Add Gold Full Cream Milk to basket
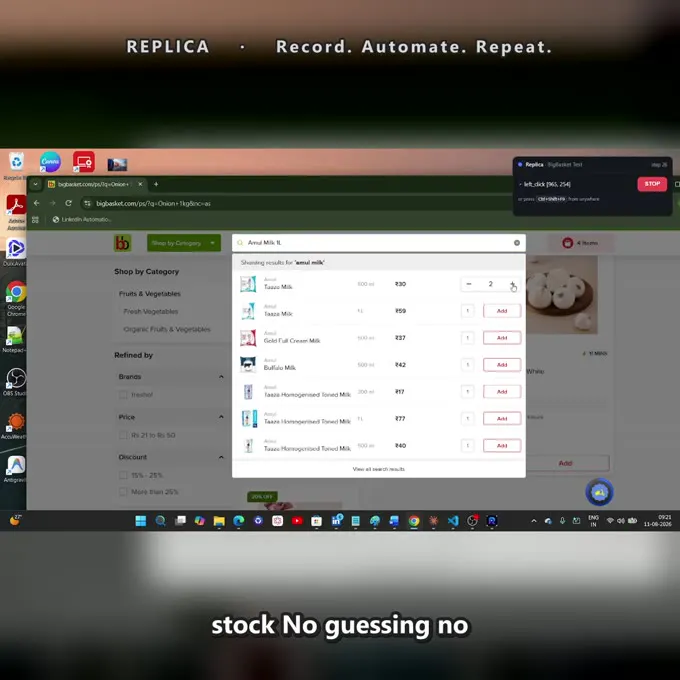The width and height of the screenshot is (680, 680). (x=502, y=338)
